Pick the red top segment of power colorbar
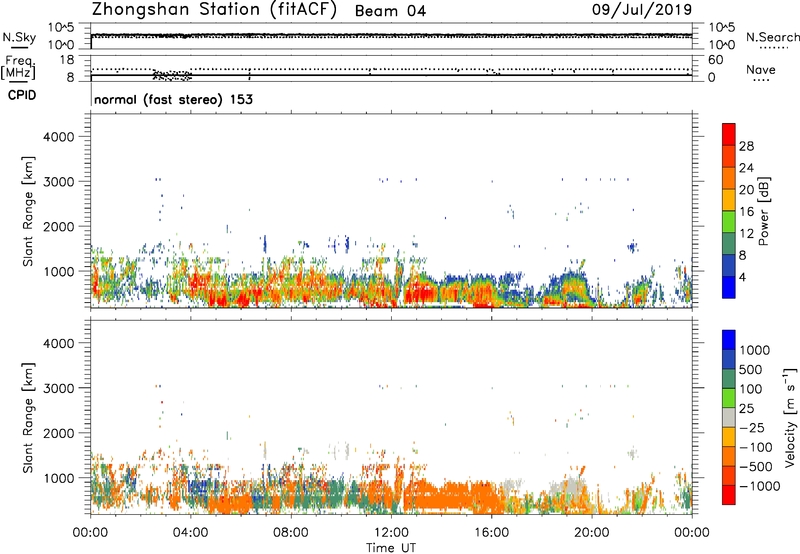Viewport: 800px width, 554px height. coord(729,135)
